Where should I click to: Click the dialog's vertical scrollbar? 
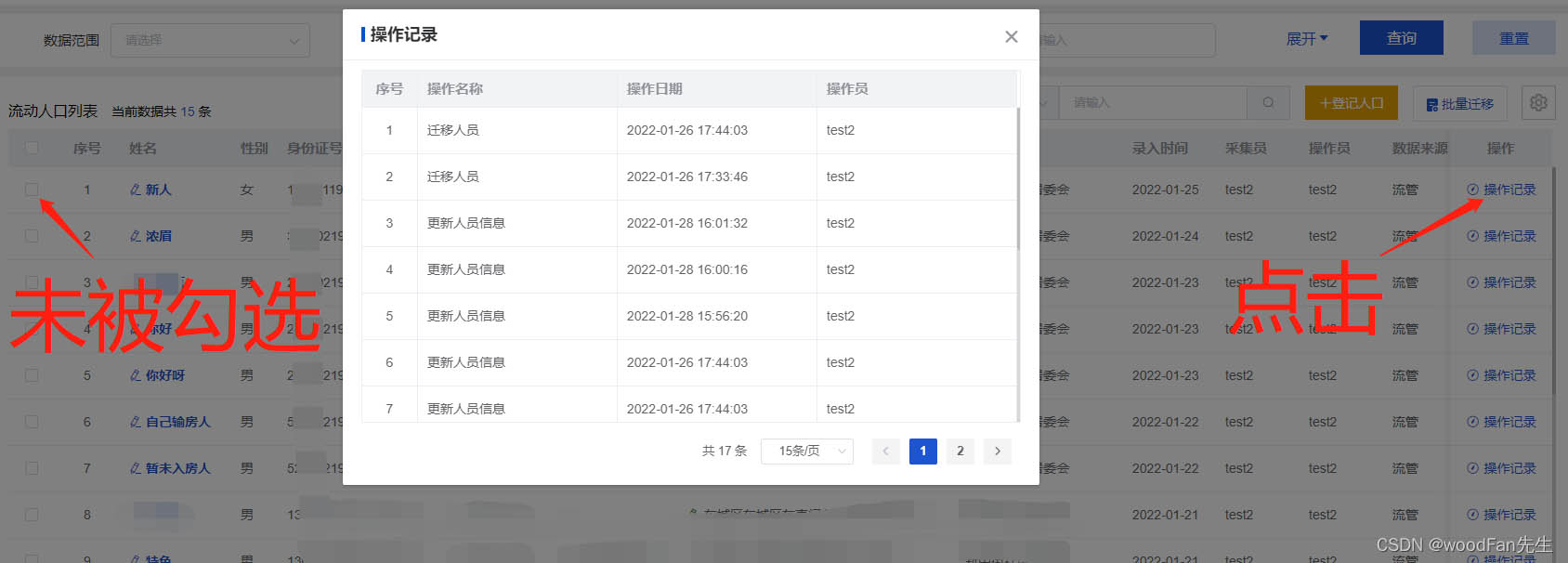point(1018,178)
